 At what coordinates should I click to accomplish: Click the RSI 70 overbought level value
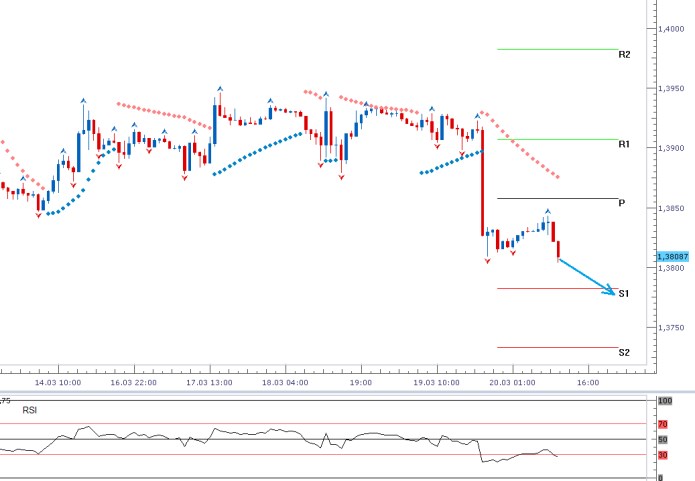pos(663,424)
